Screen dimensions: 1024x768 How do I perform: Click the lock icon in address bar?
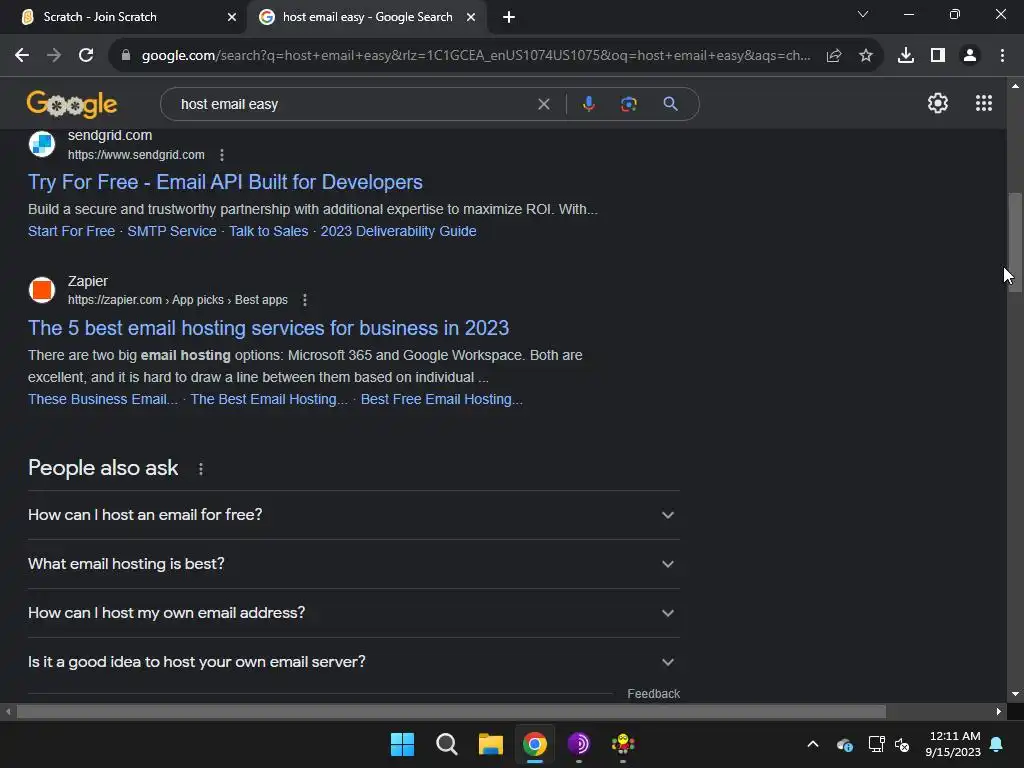125,56
